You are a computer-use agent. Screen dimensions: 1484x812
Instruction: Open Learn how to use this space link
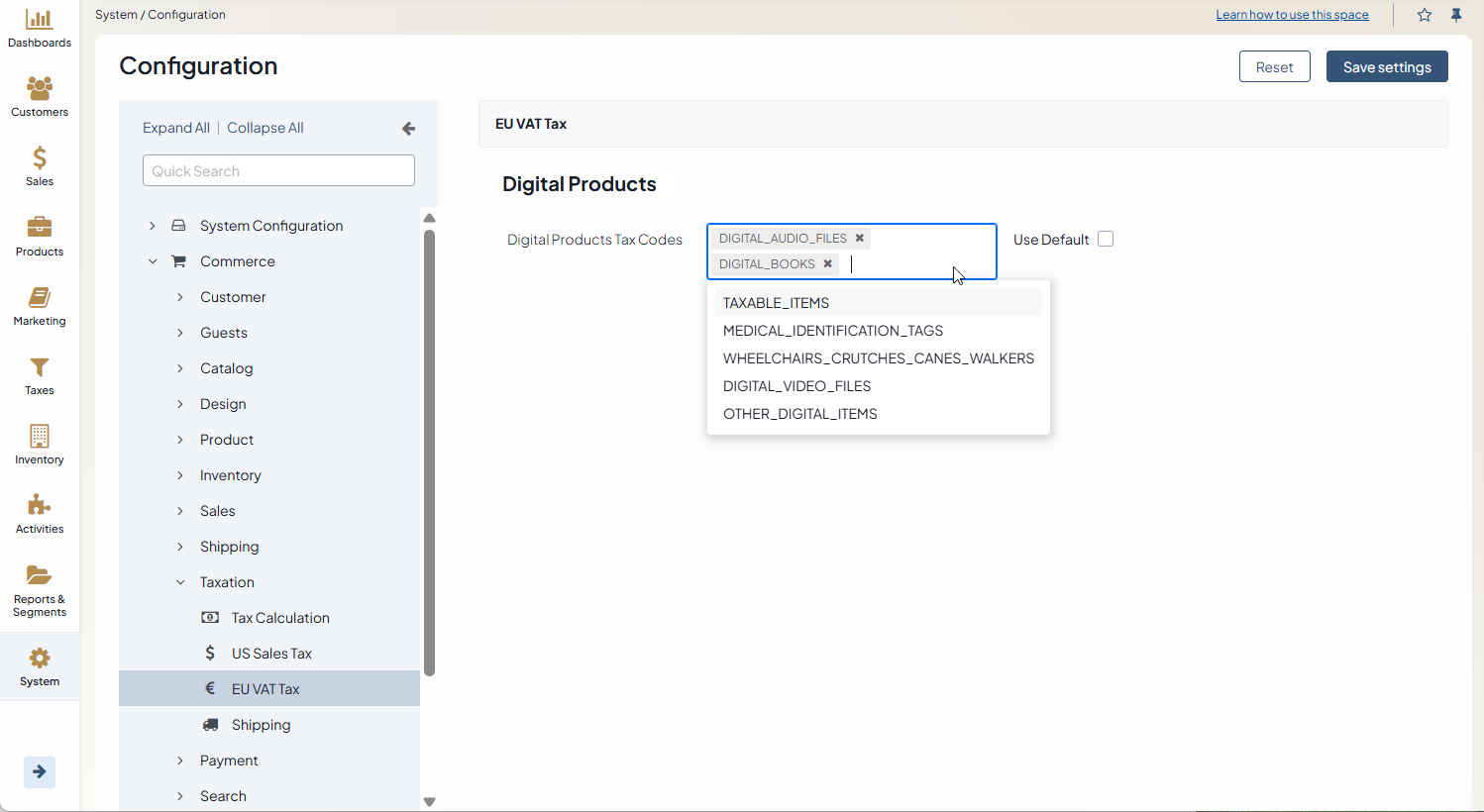click(x=1292, y=15)
